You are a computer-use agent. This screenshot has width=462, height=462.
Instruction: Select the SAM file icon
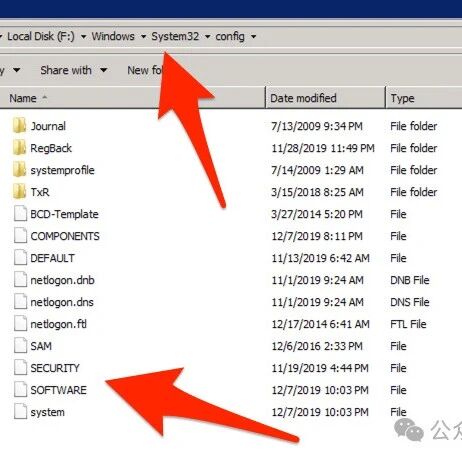pyautogui.click(x=20, y=346)
